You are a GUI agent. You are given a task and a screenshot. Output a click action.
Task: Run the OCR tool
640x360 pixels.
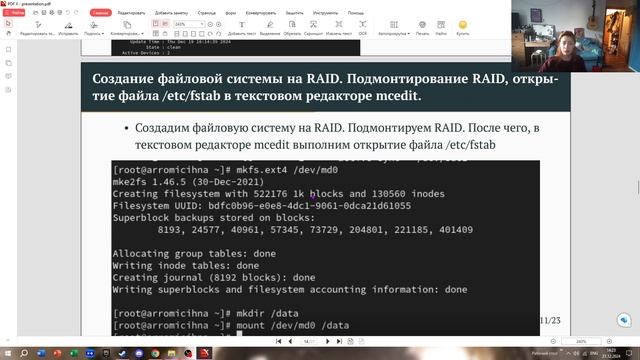(x=362, y=28)
